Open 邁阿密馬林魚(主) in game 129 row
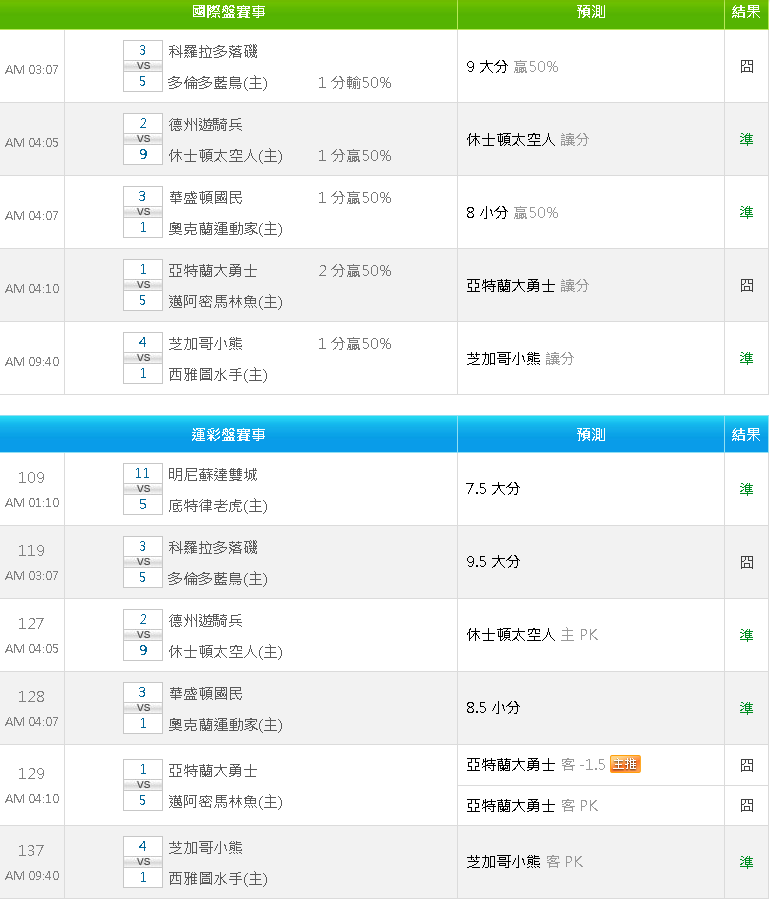Screen dimensions: 770x900 point(225,801)
